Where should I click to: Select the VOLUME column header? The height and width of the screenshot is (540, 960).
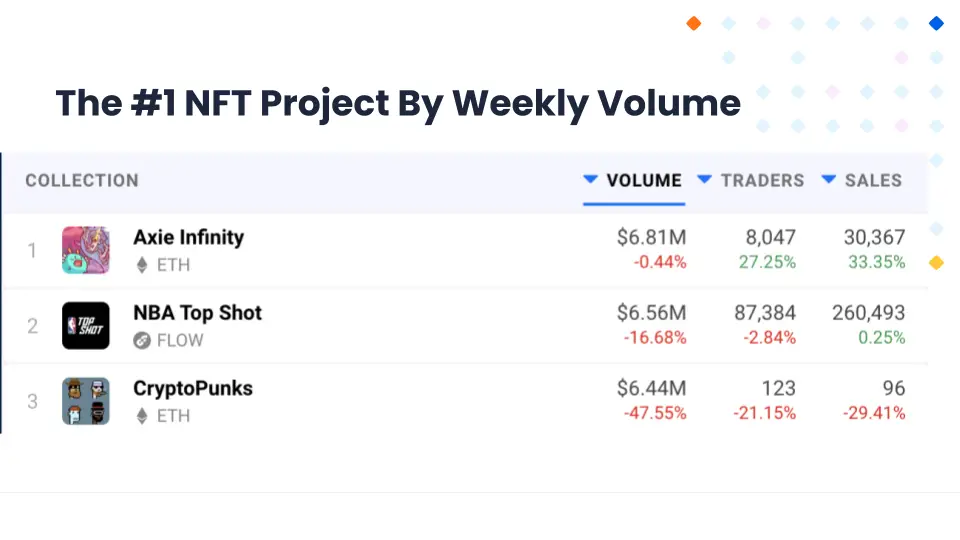[x=644, y=181]
